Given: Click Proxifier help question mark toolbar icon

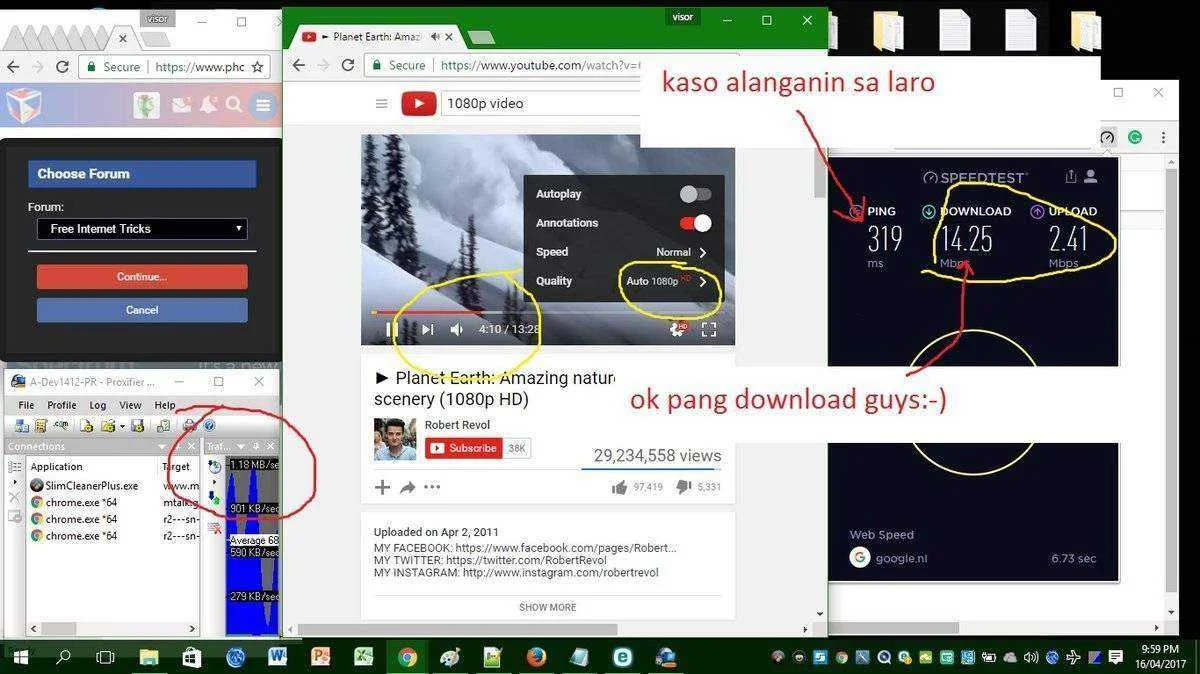Looking at the screenshot, I should point(209,426).
